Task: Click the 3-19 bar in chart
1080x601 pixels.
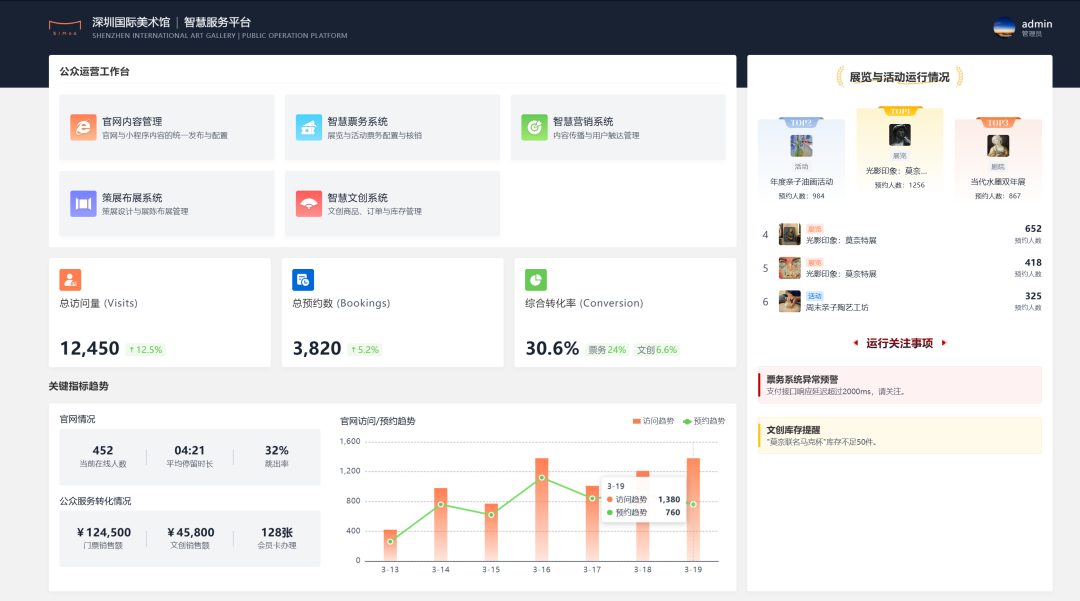Action: pyautogui.click(x=693, y=509)
